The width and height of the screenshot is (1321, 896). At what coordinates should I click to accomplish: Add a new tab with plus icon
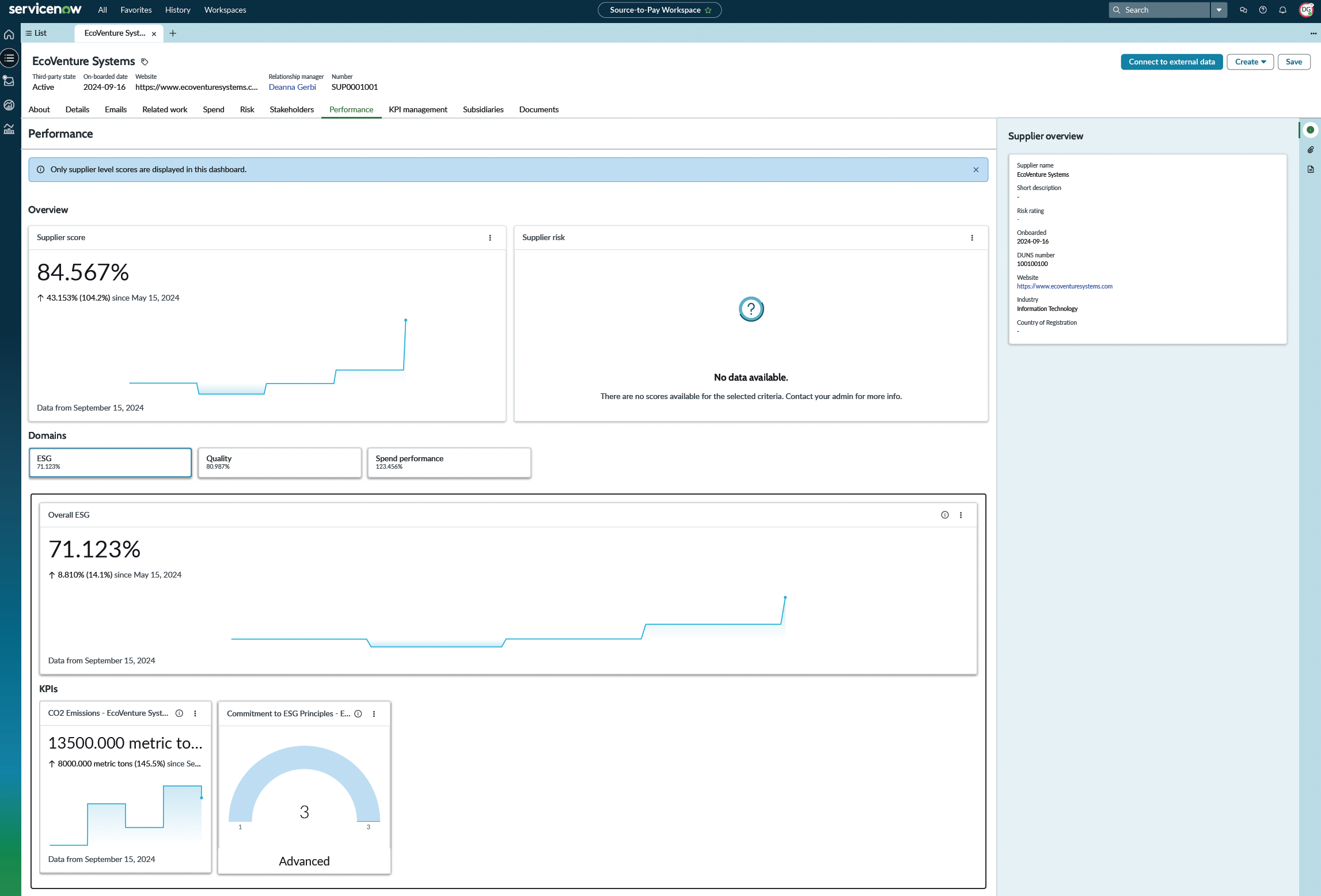click(x=173, y=33)
